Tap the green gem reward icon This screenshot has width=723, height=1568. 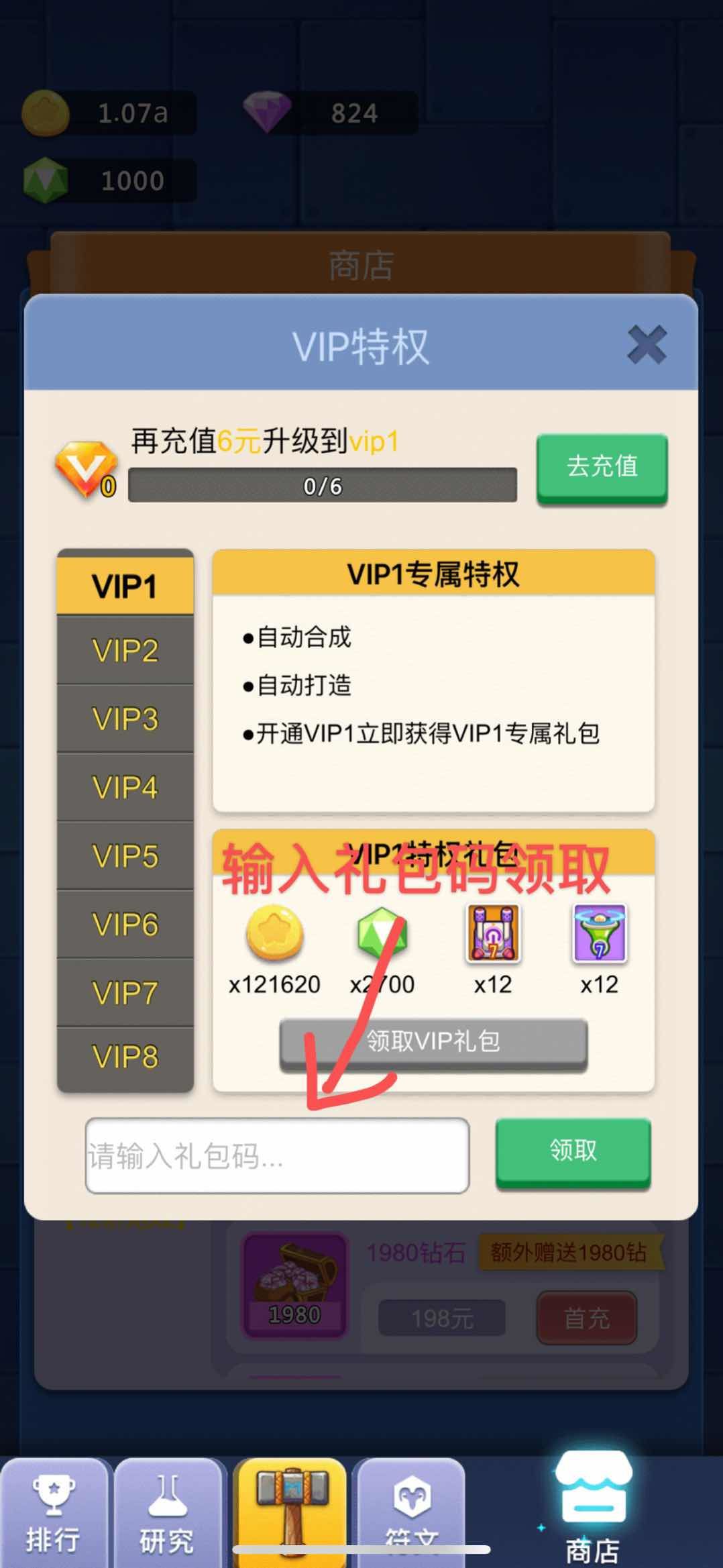[382, 933]
